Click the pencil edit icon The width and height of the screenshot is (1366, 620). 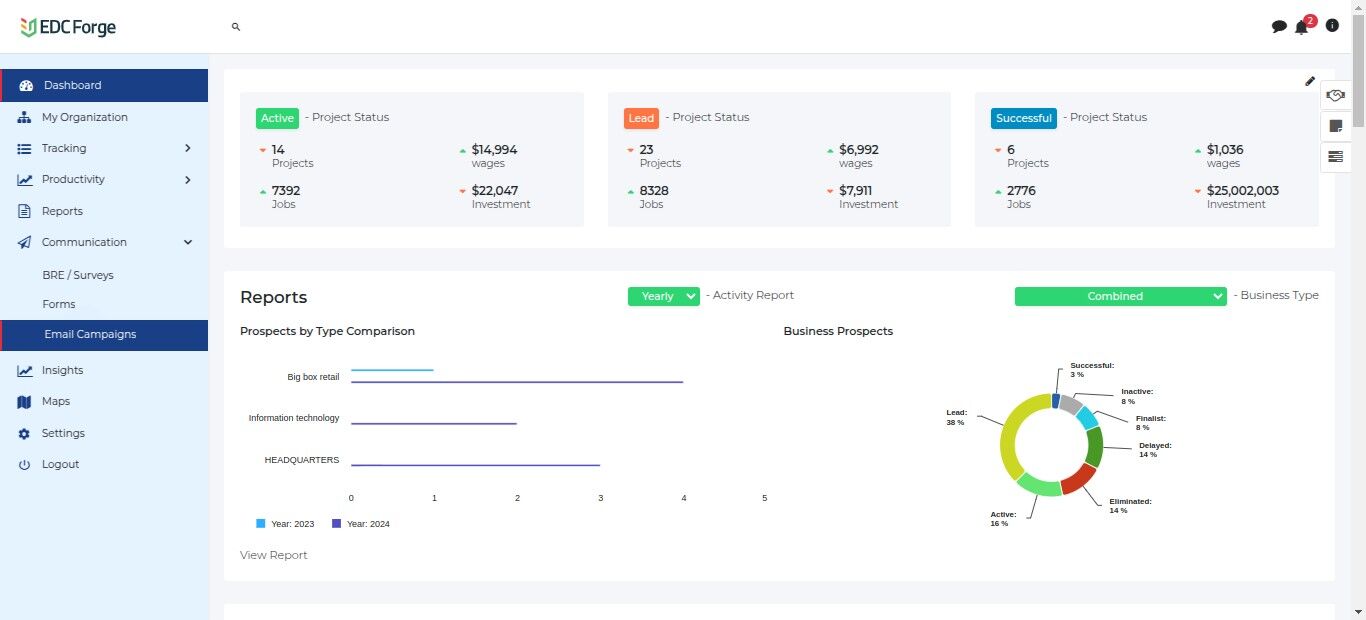click(x=1310, y=81)
